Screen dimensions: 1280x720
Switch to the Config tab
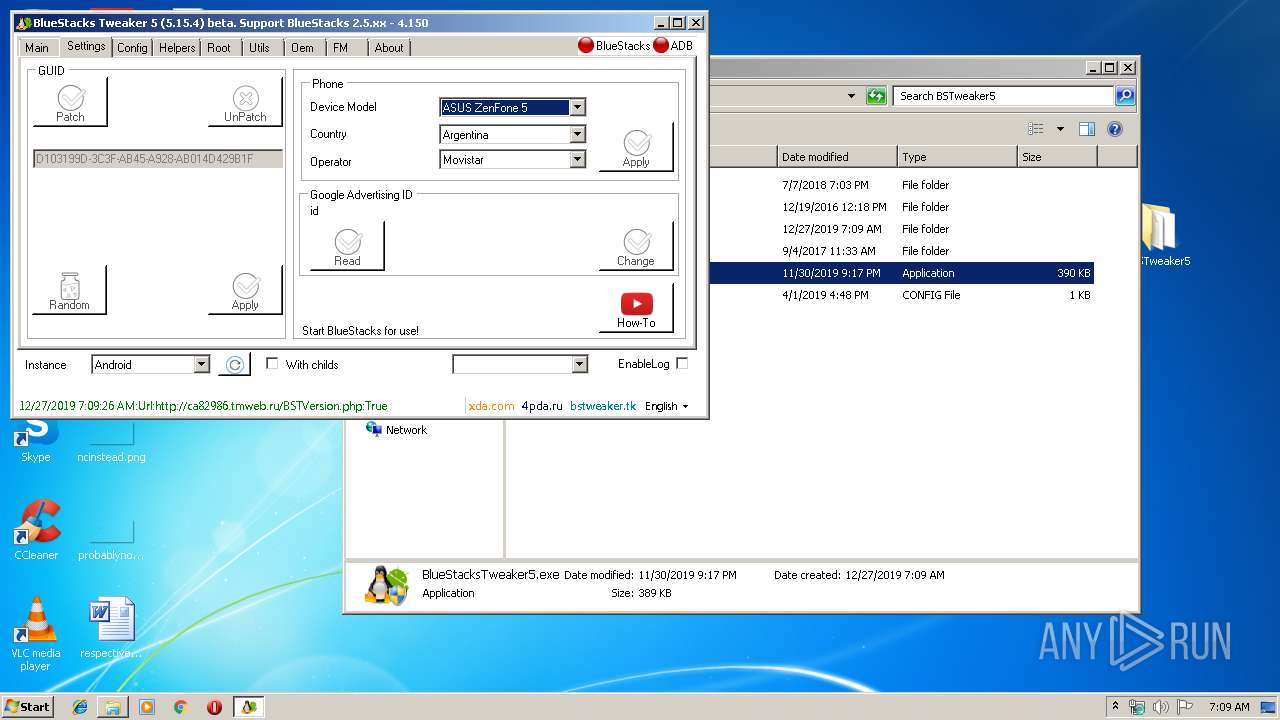point(132,48)
